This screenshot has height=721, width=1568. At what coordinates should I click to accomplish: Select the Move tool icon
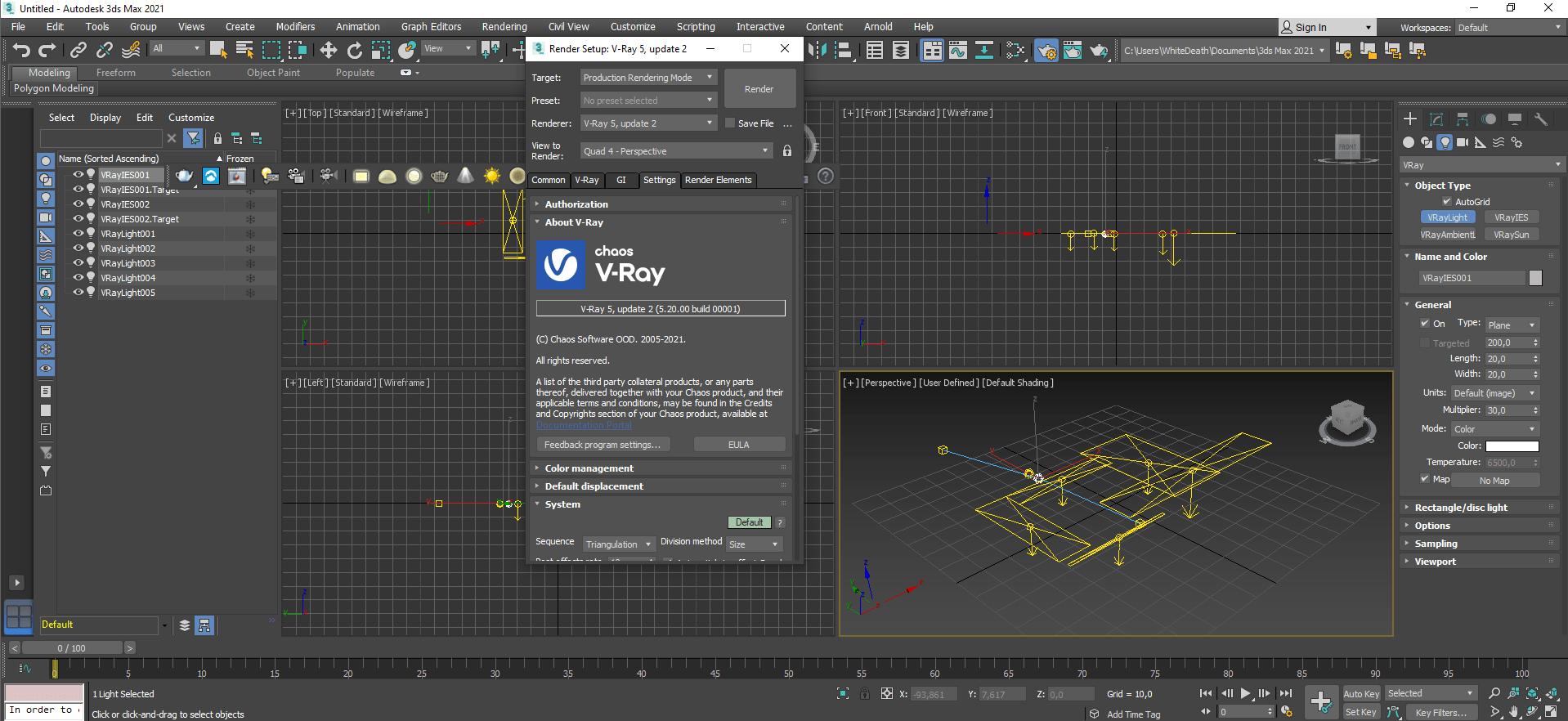329,51
